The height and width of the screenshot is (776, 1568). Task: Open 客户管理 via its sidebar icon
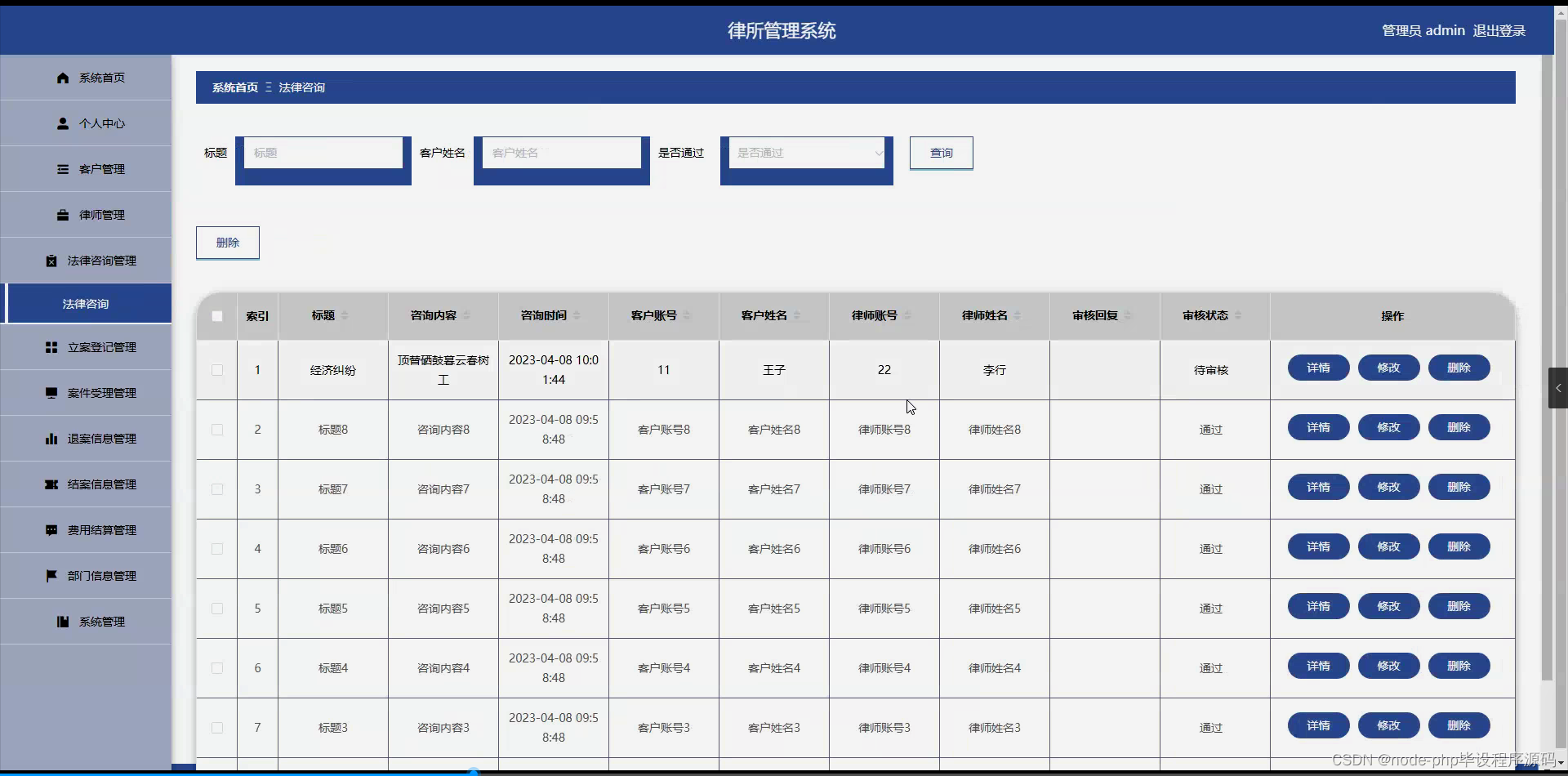coord(63,169)
